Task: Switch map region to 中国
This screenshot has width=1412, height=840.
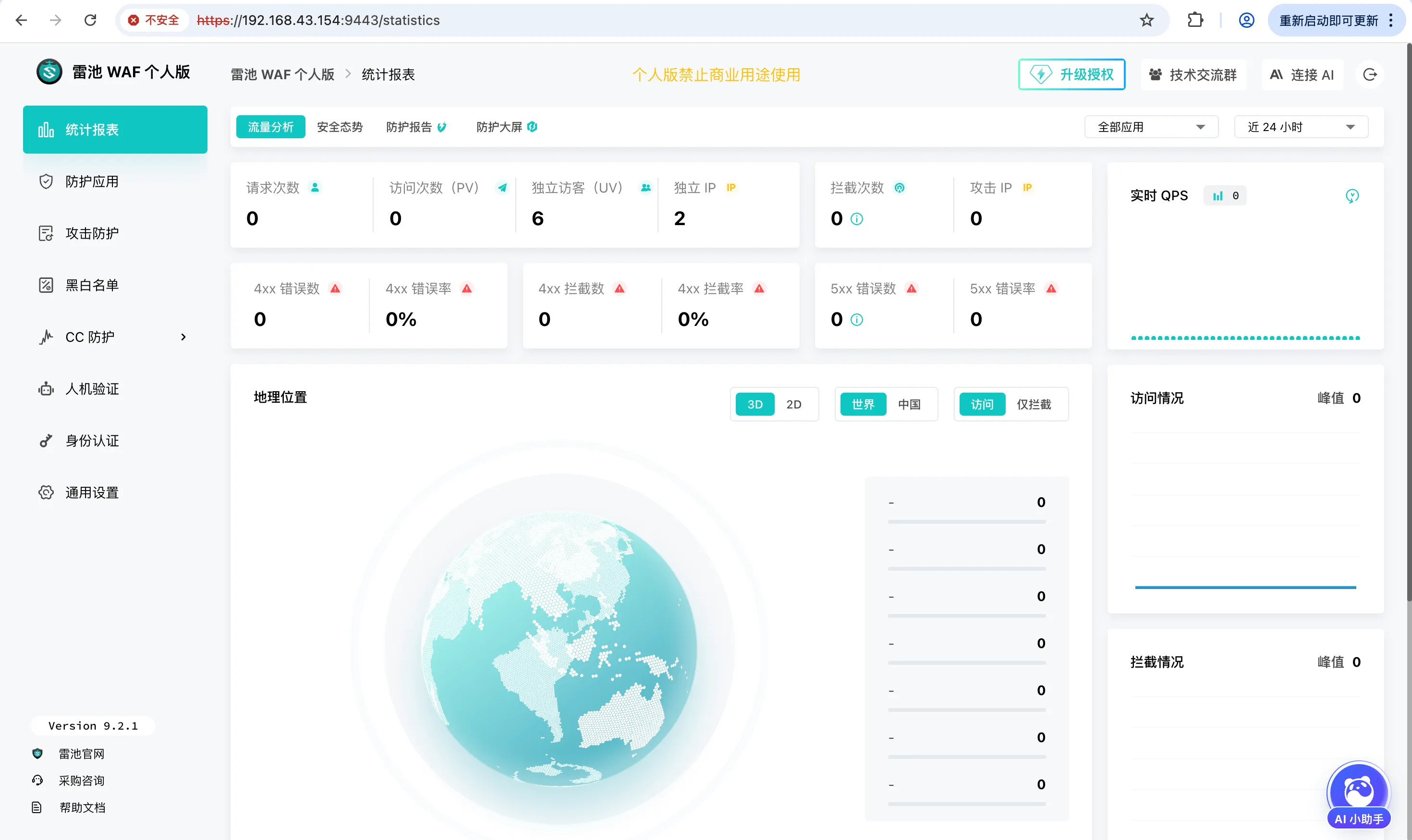Action: 909,404
